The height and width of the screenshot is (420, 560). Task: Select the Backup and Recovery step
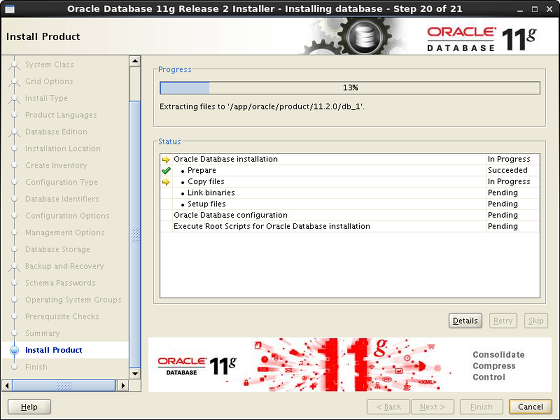pos(65,266)
